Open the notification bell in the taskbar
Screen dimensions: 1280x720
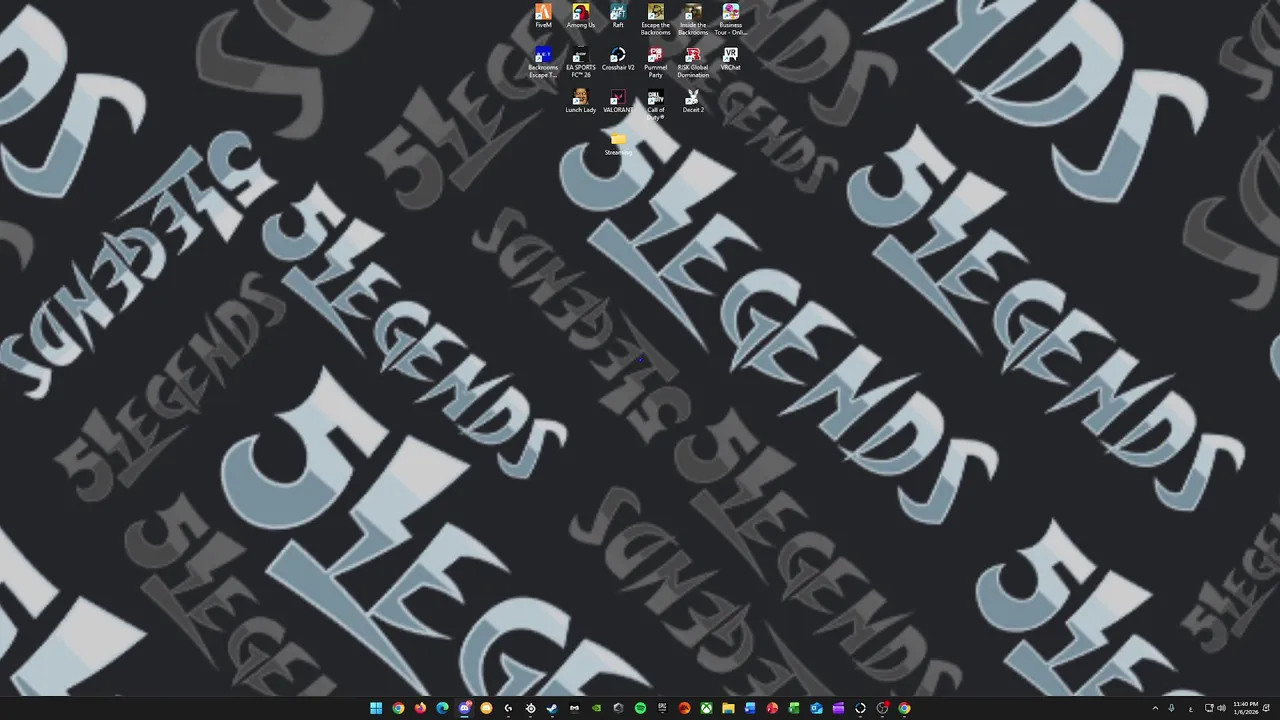tap(1268, 708)
